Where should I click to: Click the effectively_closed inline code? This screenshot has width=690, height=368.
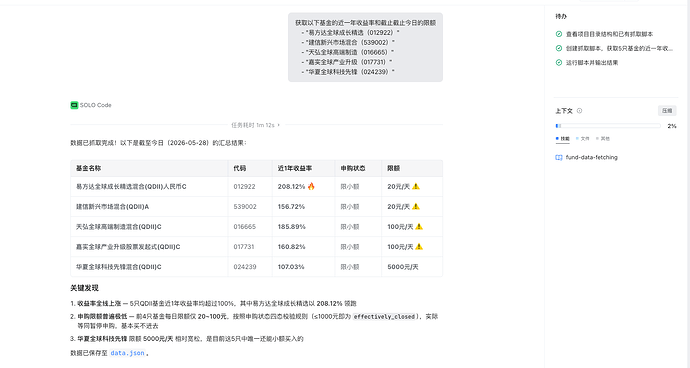point(384,316)
